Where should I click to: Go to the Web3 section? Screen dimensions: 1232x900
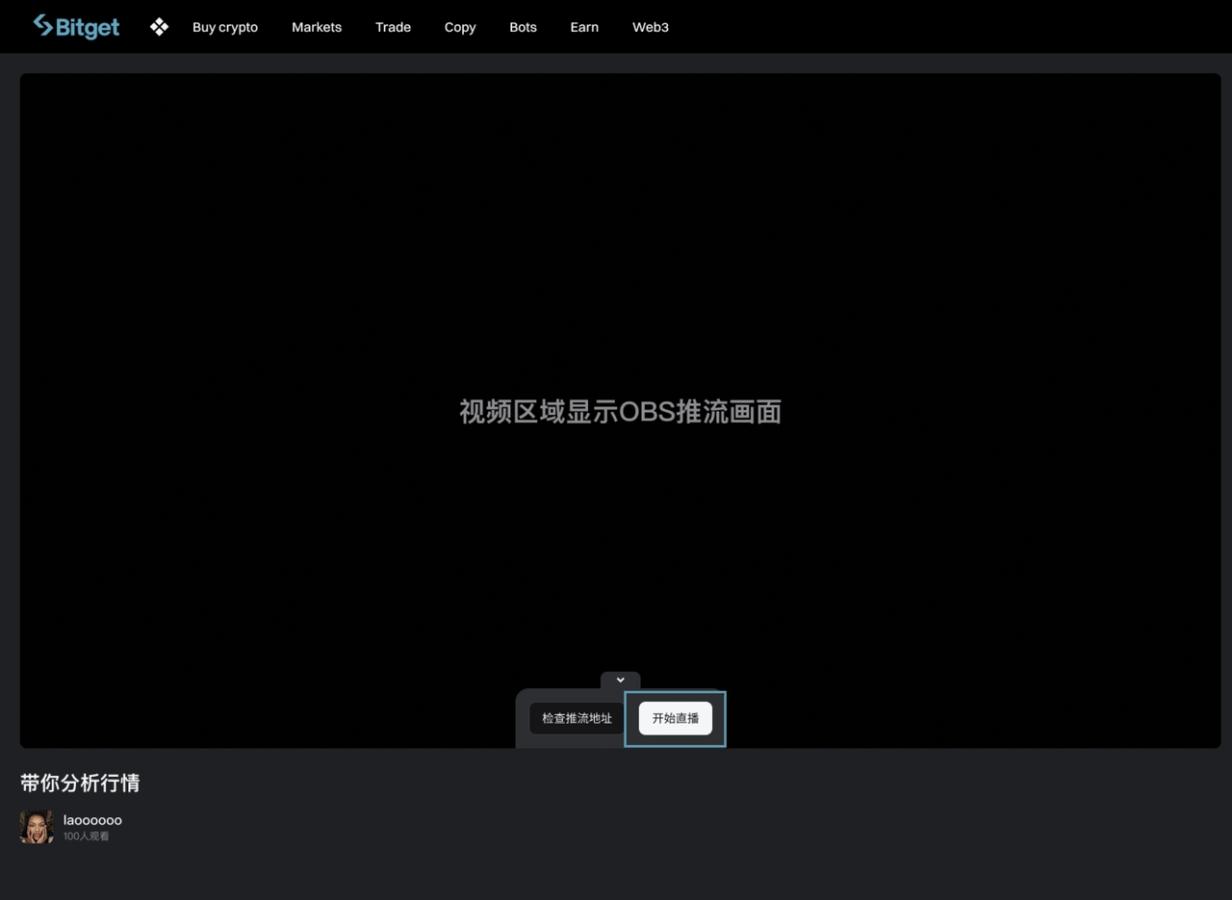pos(650,27)
